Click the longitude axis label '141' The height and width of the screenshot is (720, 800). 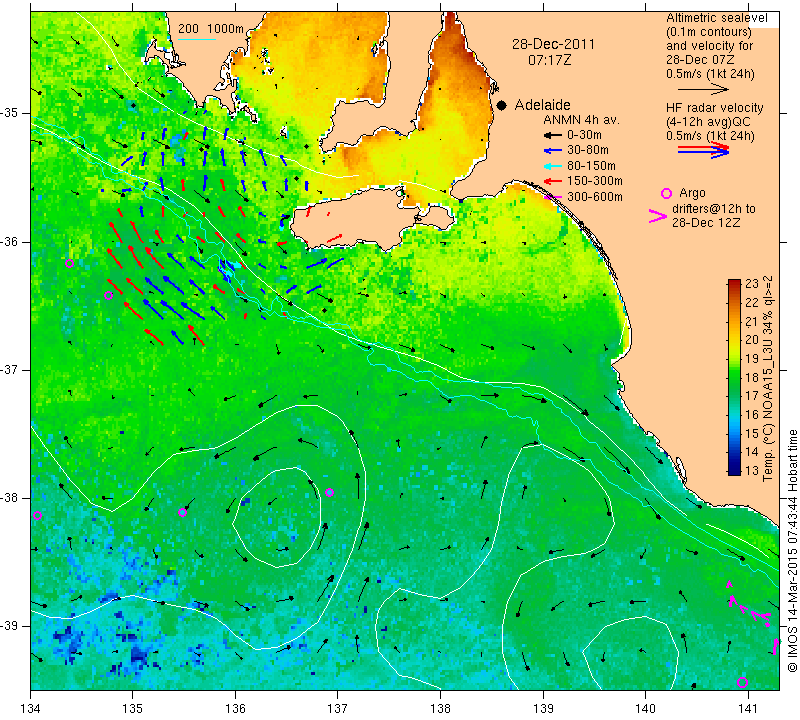point(748,709)
